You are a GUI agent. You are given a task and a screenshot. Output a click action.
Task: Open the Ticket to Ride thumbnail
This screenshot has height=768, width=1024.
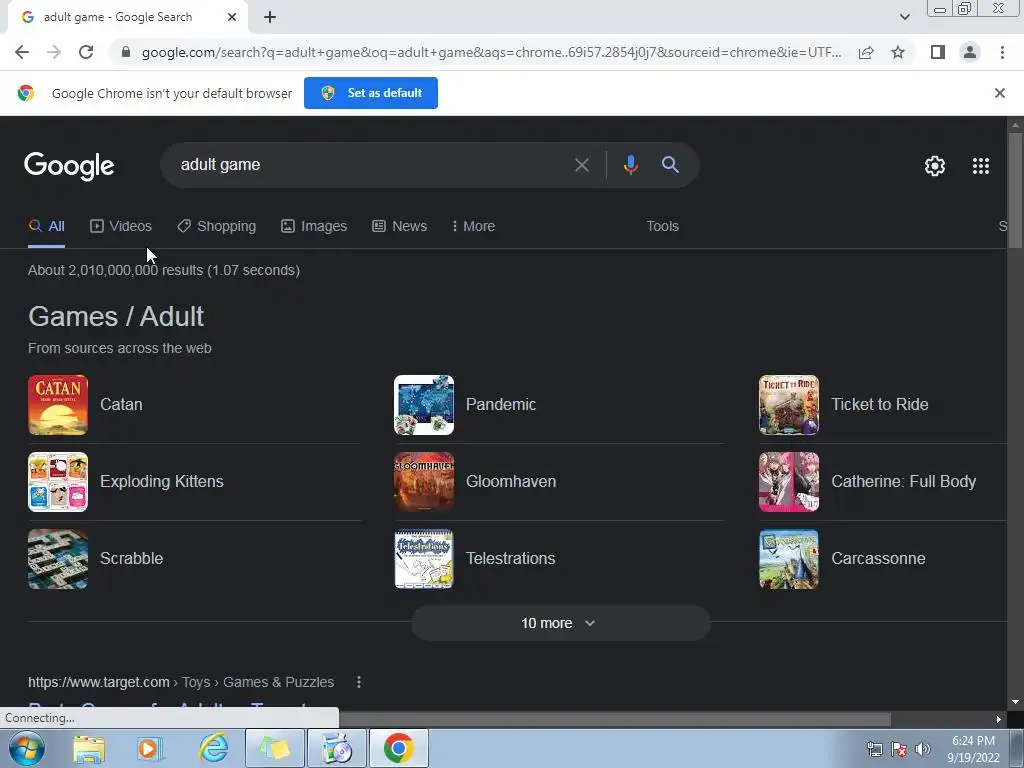pyautogui.click(x=789, y=405)
